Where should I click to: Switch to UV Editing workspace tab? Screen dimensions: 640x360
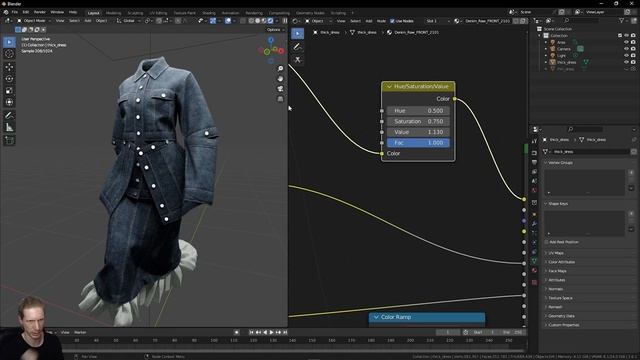(x=158, y=13)
